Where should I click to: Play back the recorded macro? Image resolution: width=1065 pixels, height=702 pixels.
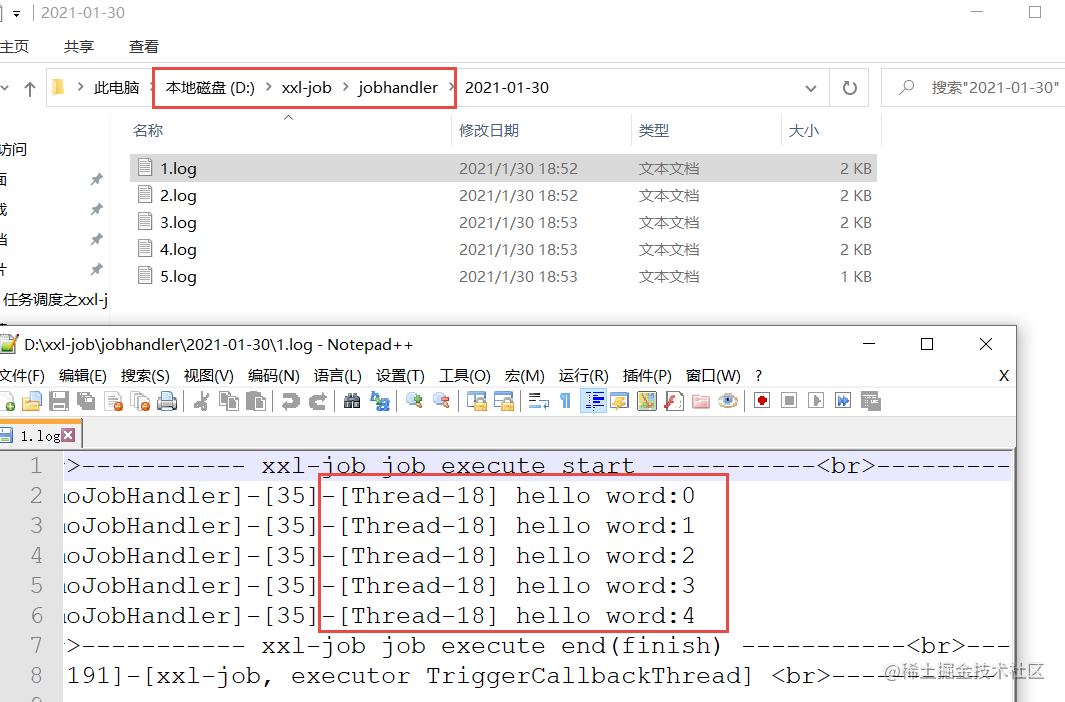pos(816,401)
